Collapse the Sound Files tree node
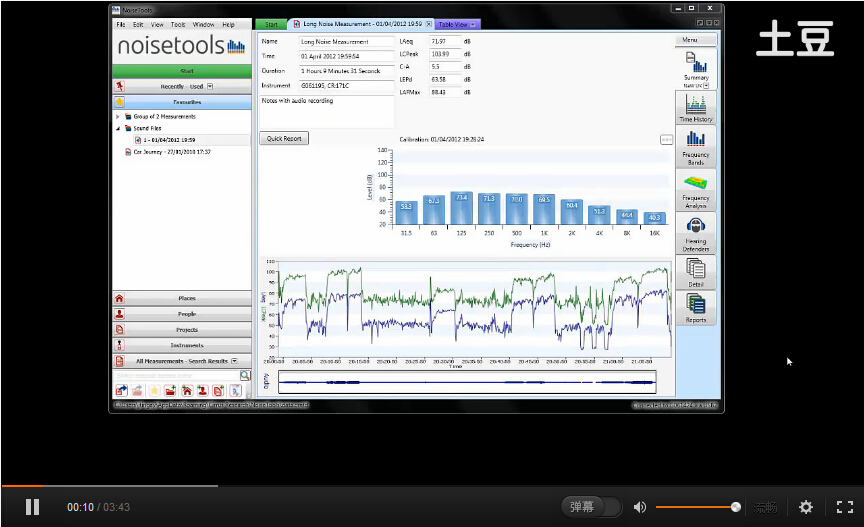 (x=117, y=128)
